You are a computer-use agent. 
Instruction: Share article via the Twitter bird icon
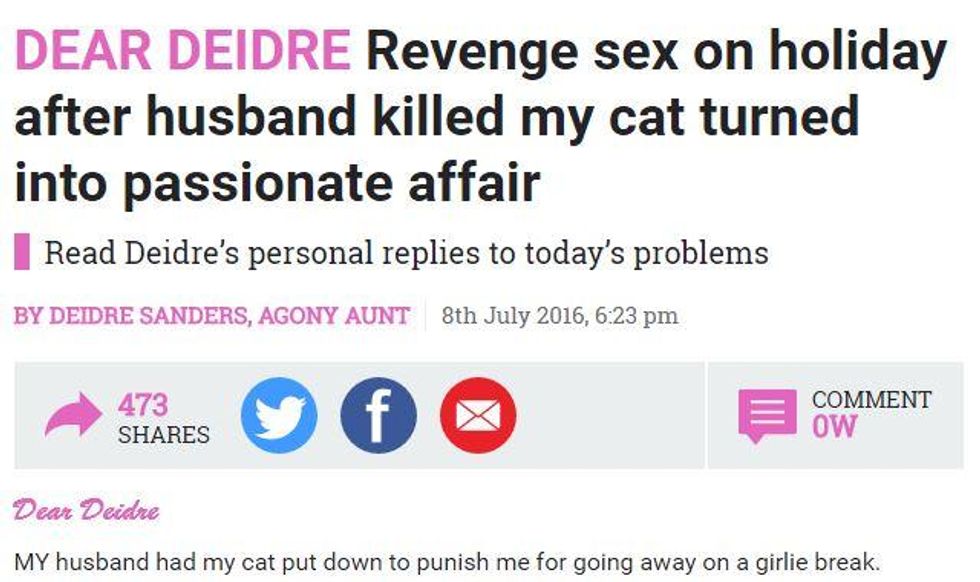[x=279, y=415]
